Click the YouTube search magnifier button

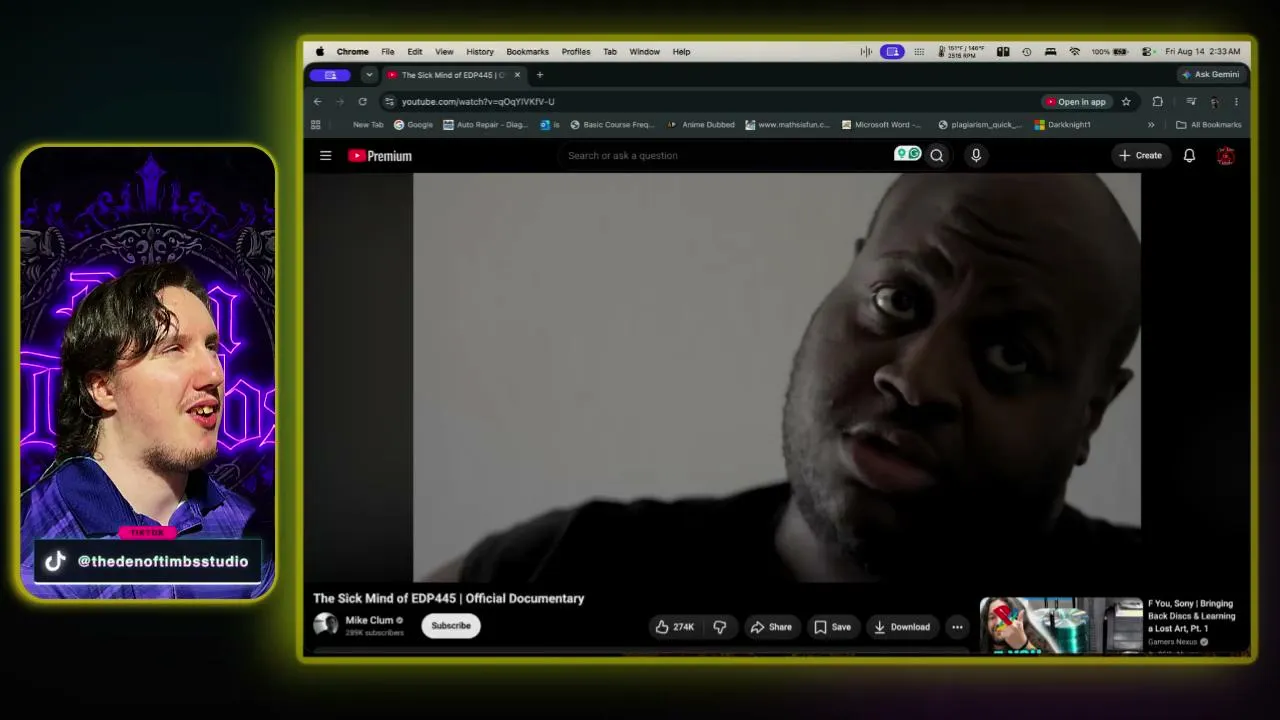click(937, 155)
